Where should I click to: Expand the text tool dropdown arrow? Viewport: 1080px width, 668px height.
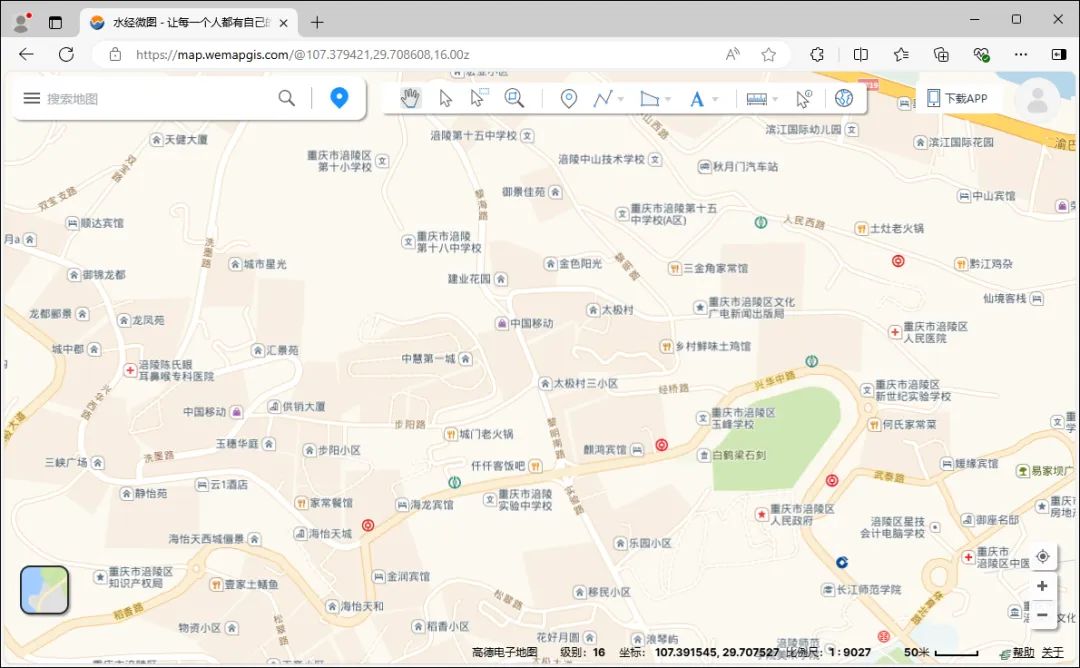tap(715, 99)
